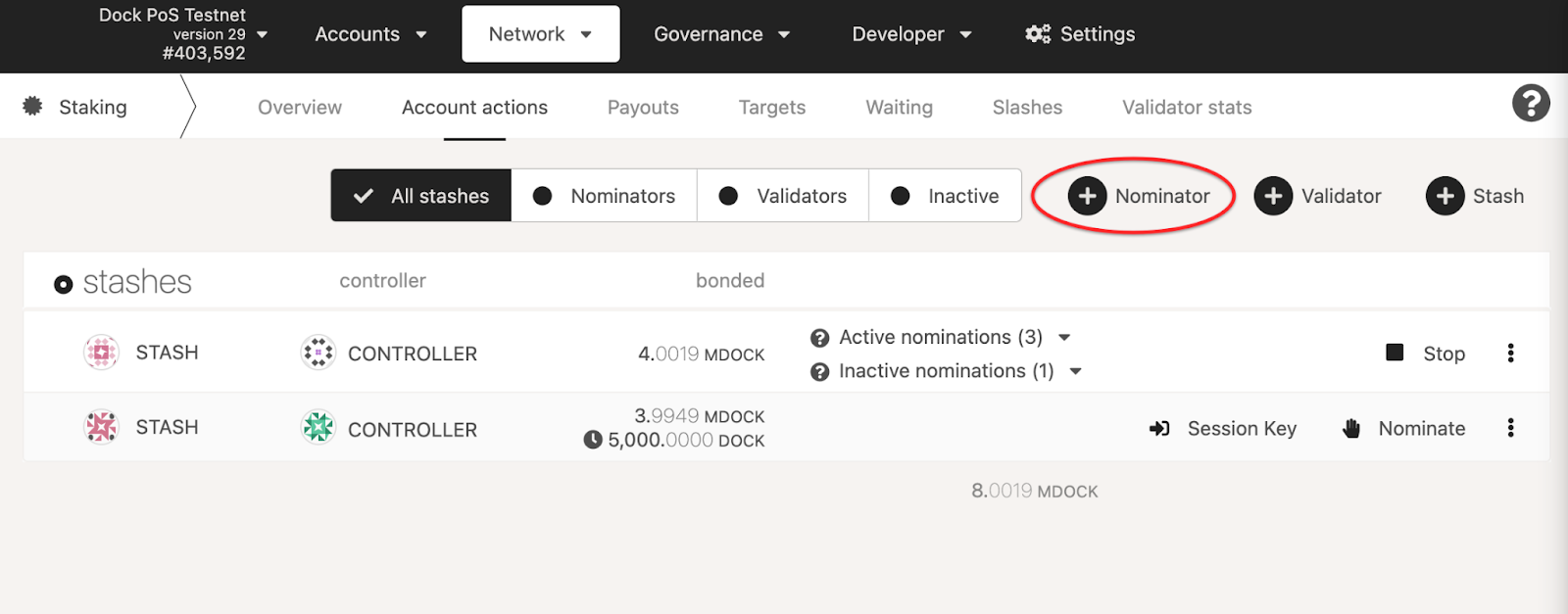Click the plus icon for Validator
This screenshot has height=614, width=1568.
(x=1273, y=196)
